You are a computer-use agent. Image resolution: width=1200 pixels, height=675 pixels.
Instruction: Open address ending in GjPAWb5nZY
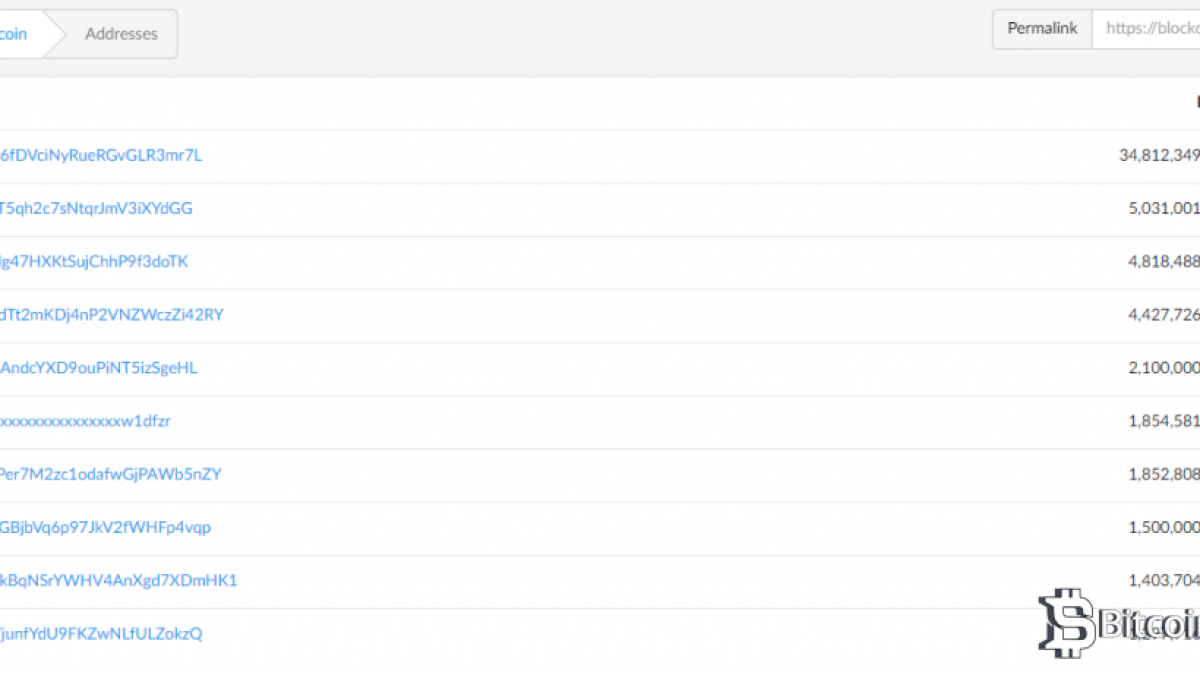pyautogui.click(x=110, y=473)
